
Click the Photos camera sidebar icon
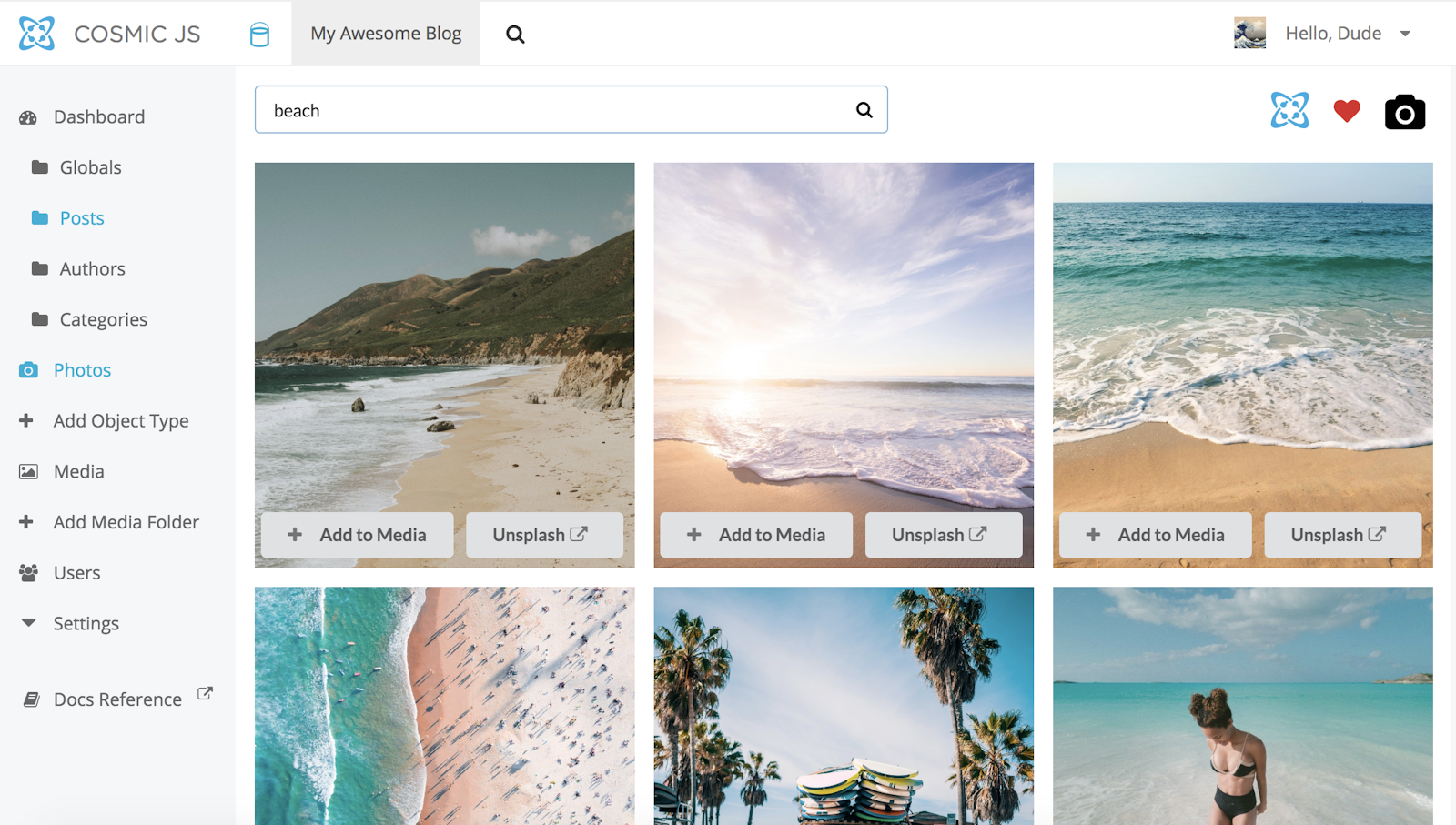pyautogui.click(x=28, y=370)
